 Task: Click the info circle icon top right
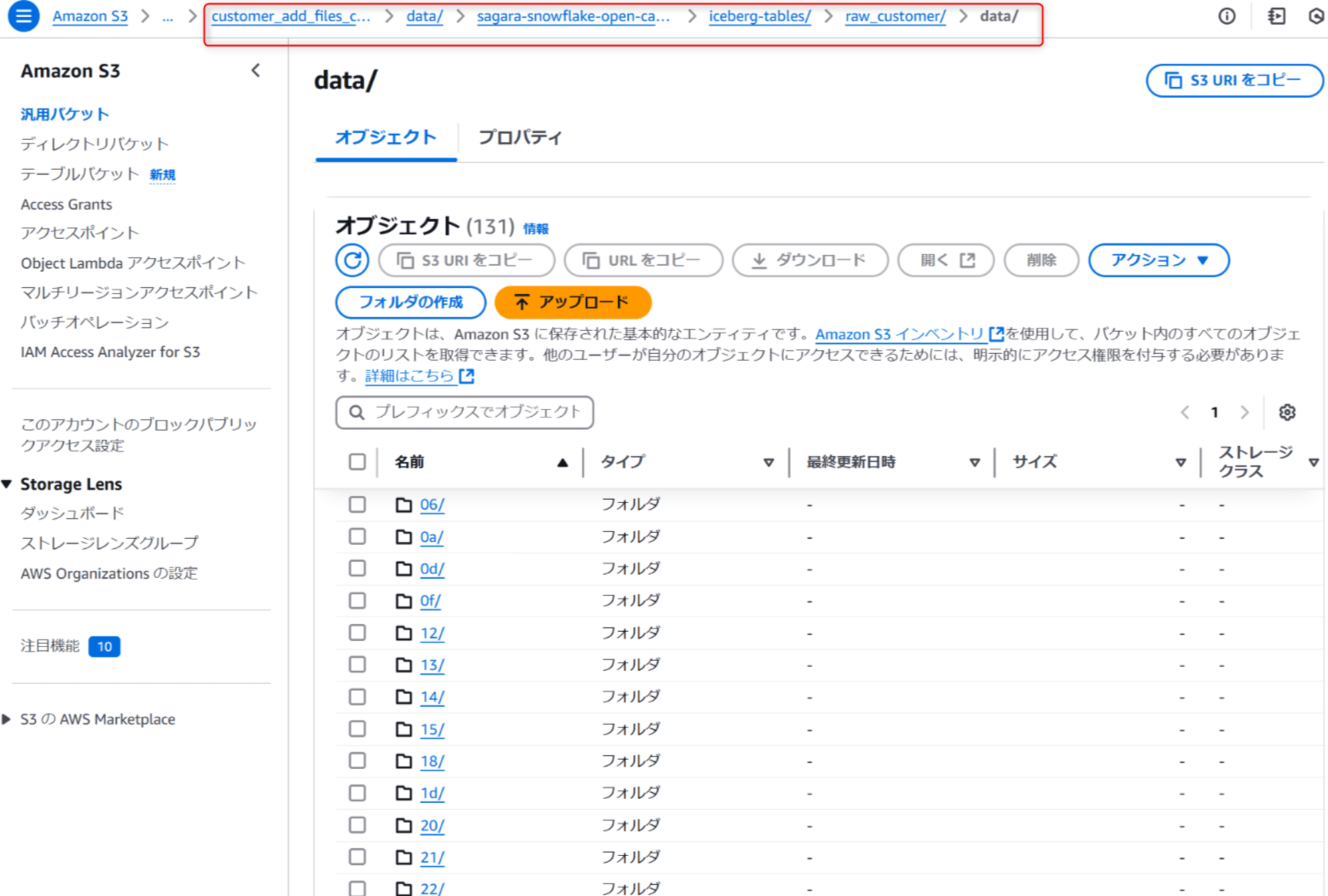pyautogui.click(x=1226, y=16)
